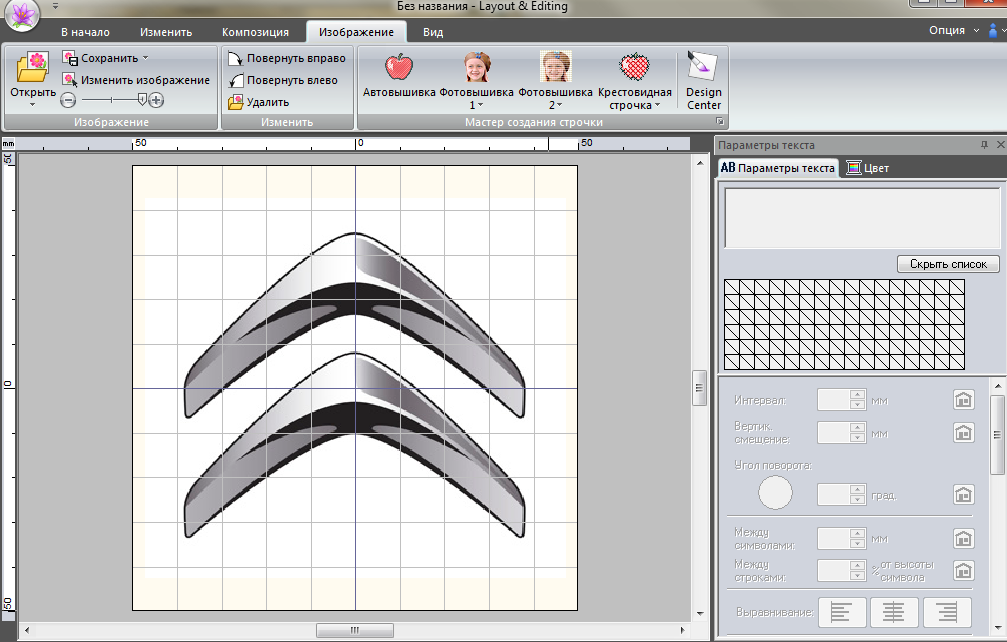
Task: Click the flower application menu button
Action: pyautogui.click(x=23, y=16)
